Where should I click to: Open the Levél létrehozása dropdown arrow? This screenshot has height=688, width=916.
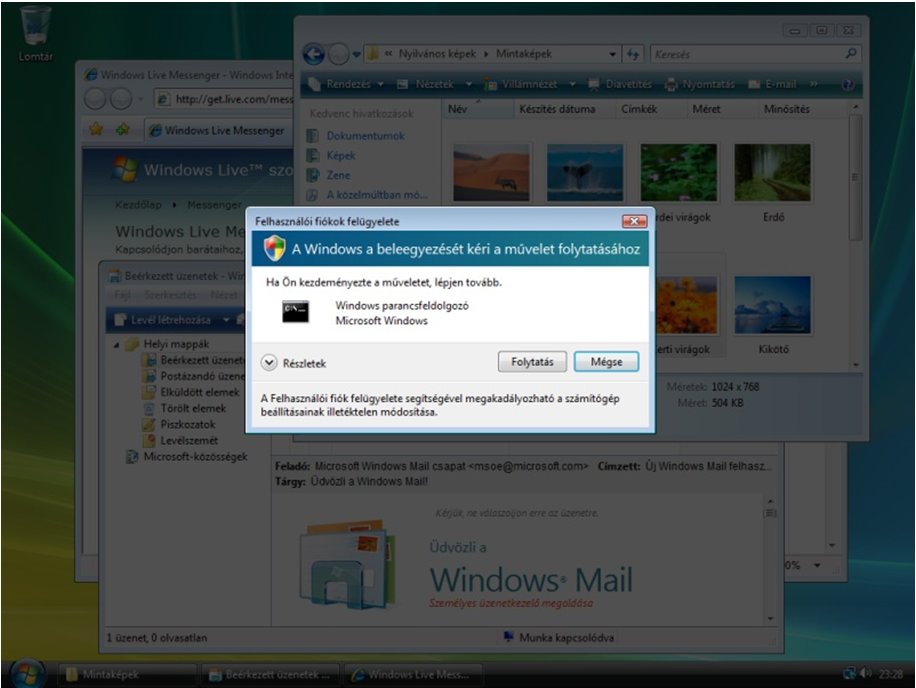[226, 319]
